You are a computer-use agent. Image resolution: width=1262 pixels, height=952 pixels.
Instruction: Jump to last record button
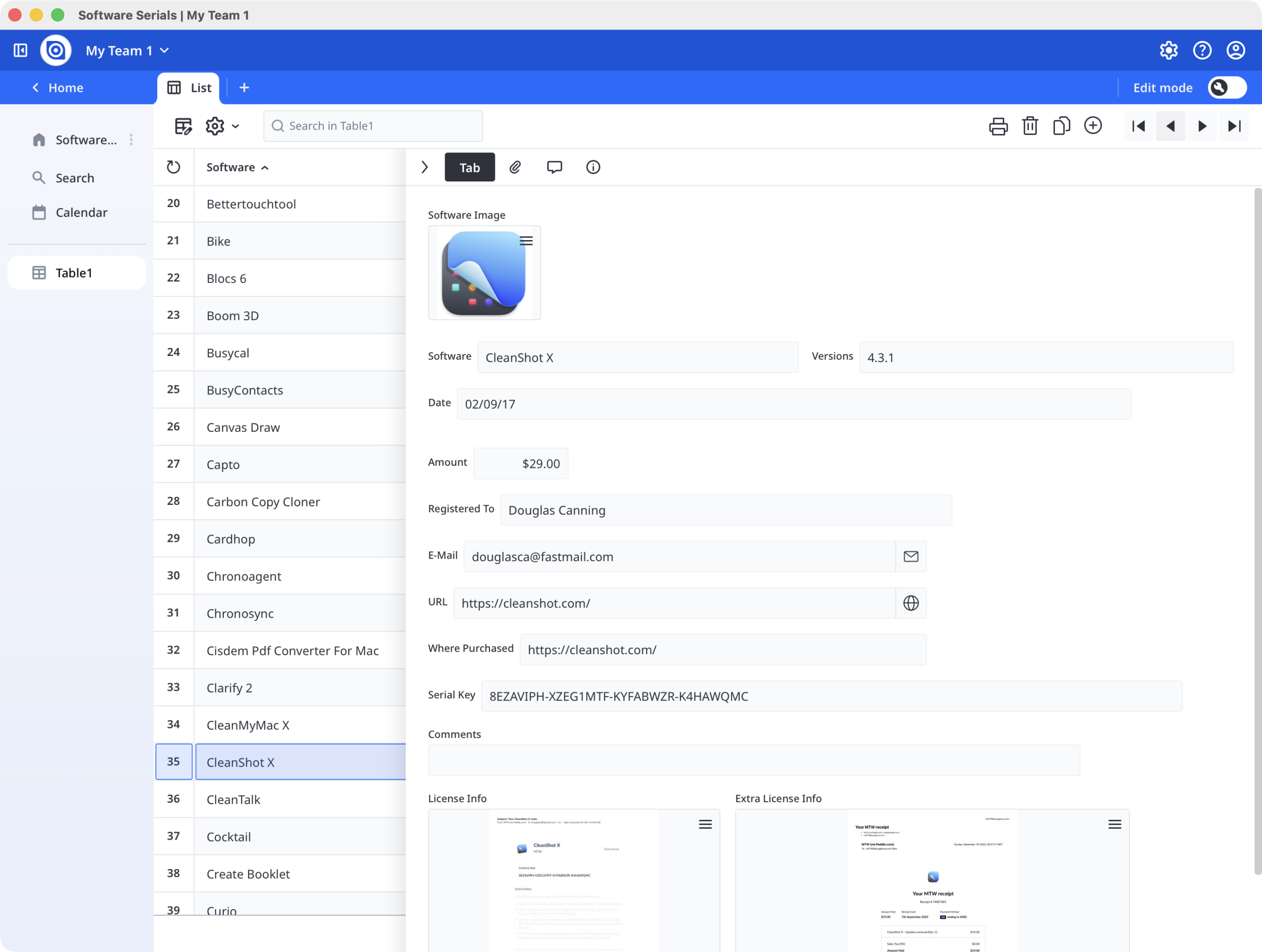1233,126
